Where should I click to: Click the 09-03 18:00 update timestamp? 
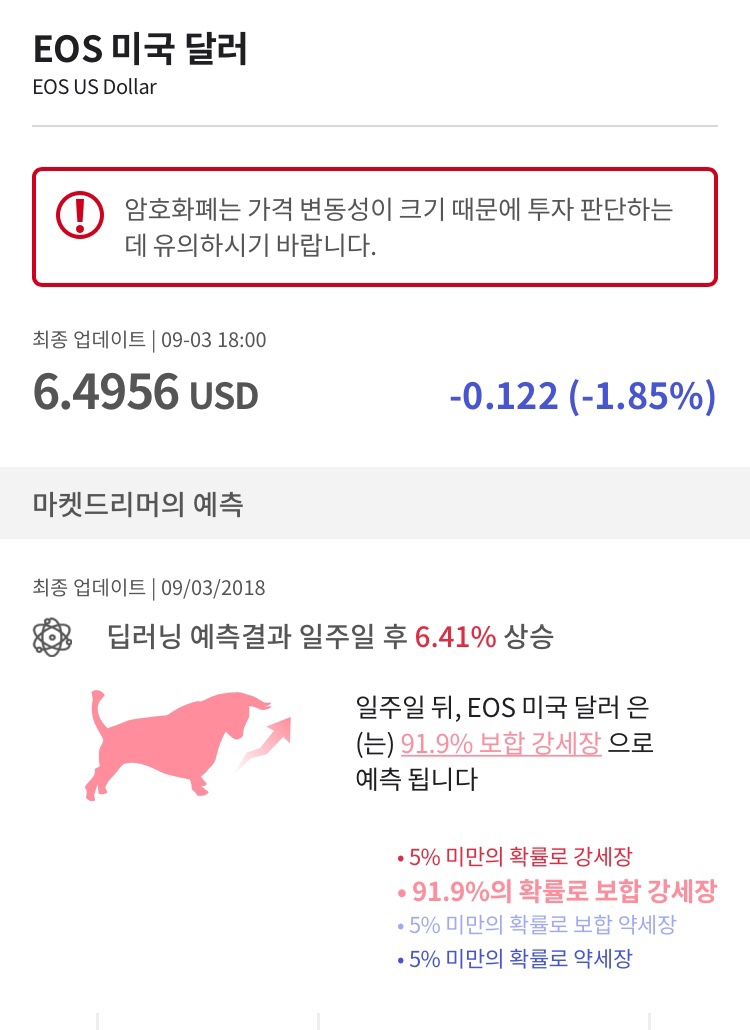pos(213,340)
